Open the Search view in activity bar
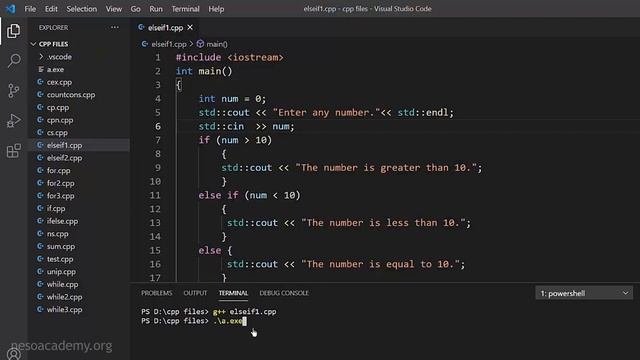 point(13,61)
